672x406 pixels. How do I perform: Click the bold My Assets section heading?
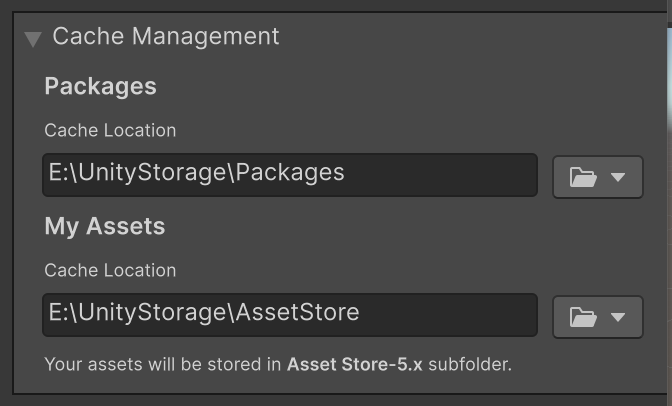[104, 226]
